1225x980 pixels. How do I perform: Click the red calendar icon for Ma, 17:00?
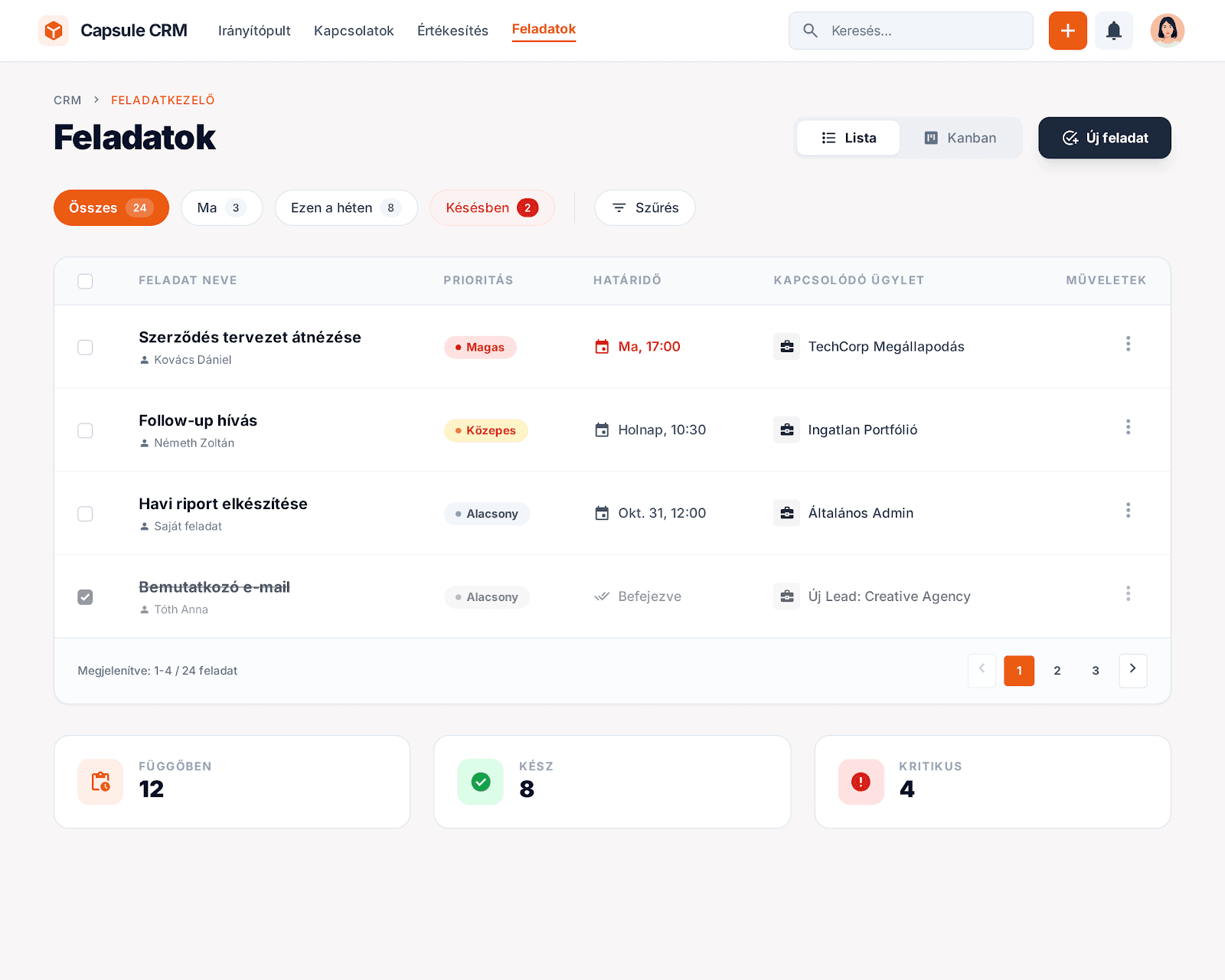(x=602, y=346)
